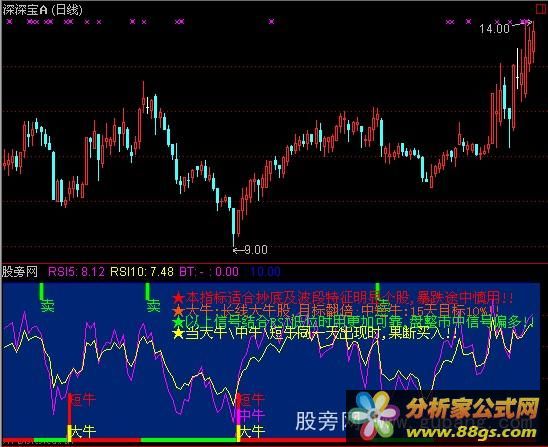
Task: Click the 深深宝A (日线) chart title
Action: point(43,10)
